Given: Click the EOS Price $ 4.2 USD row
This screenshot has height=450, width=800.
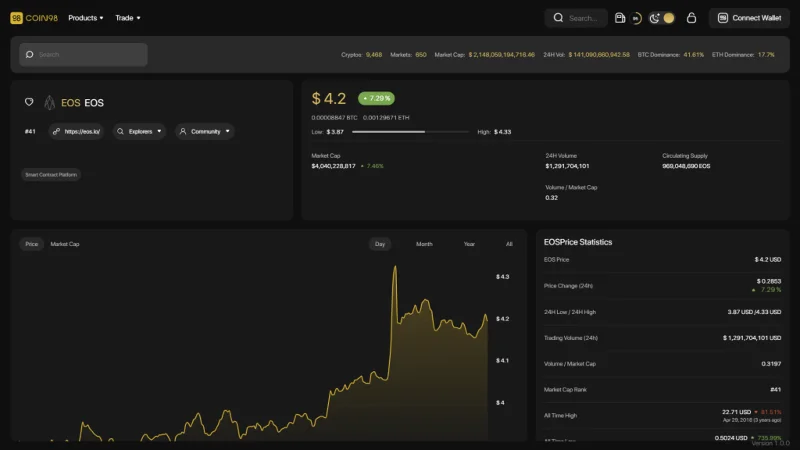Looking at the screenshot, I should coord(662,260).
